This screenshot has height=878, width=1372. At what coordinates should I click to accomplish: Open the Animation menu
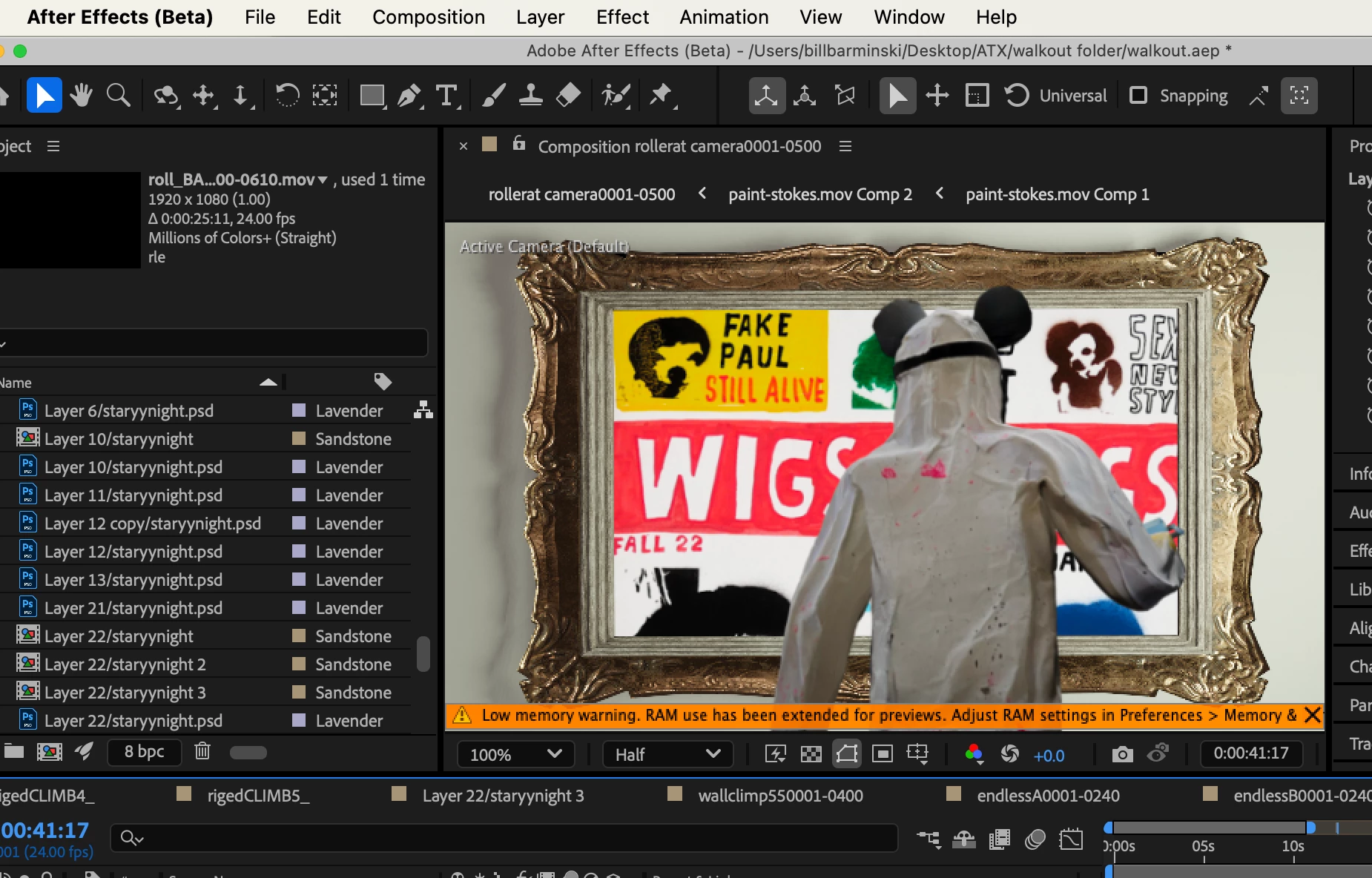pos(724,17)
